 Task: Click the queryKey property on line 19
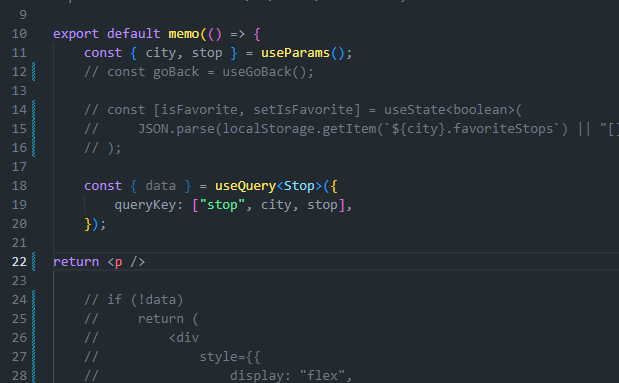(145, 205)
